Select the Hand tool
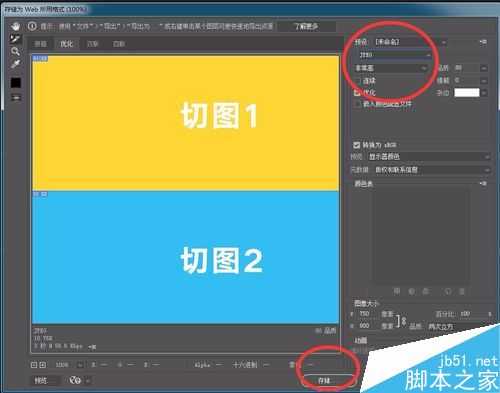 click(x=15, y=26)
